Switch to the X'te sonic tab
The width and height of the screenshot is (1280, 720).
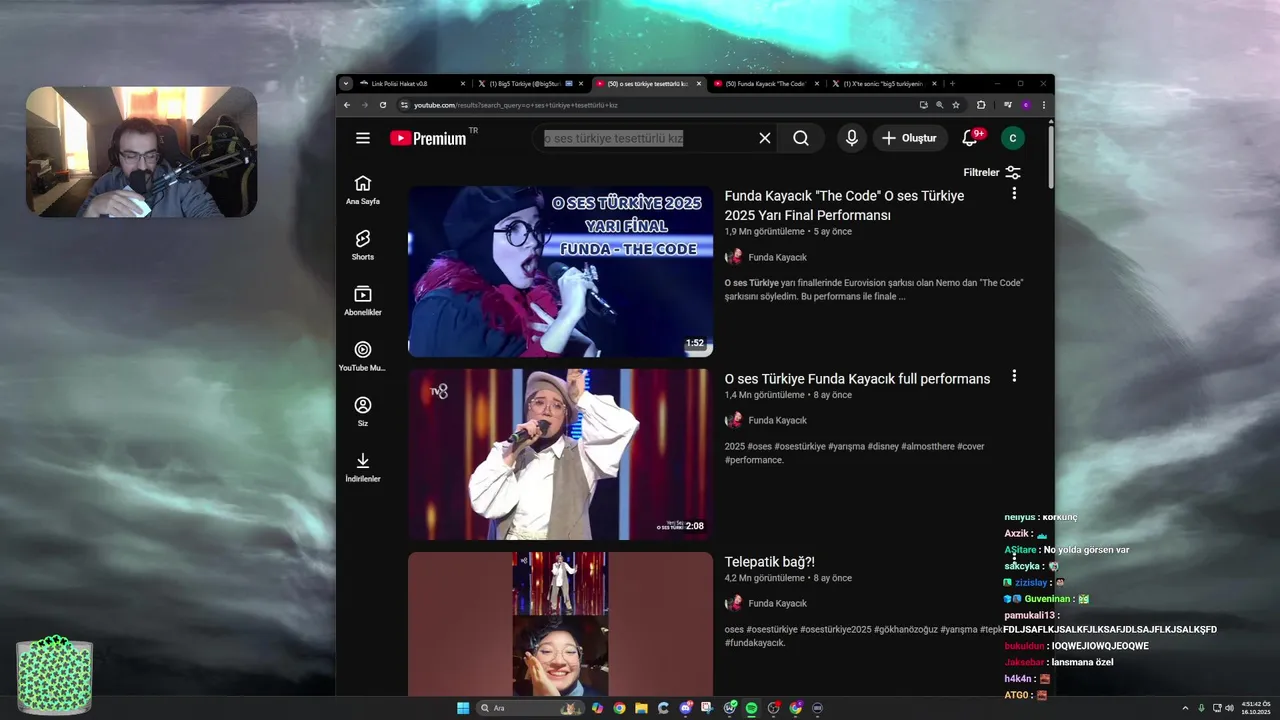click(886, 84)
